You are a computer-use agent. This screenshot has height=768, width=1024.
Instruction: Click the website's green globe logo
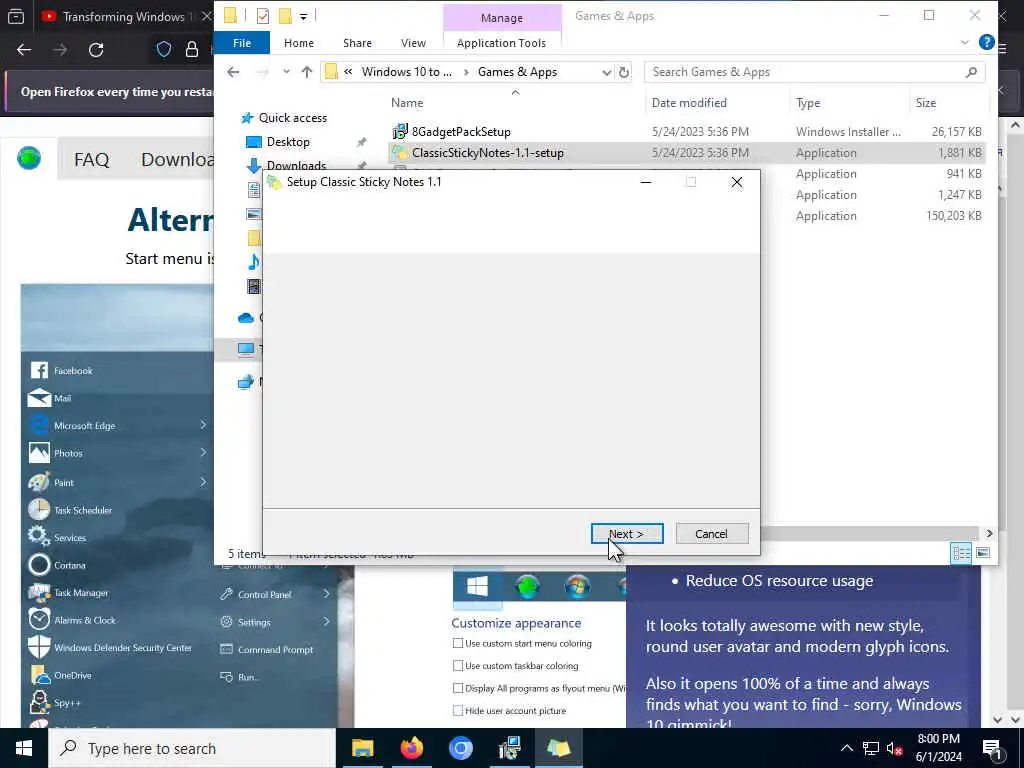point(29,159)
